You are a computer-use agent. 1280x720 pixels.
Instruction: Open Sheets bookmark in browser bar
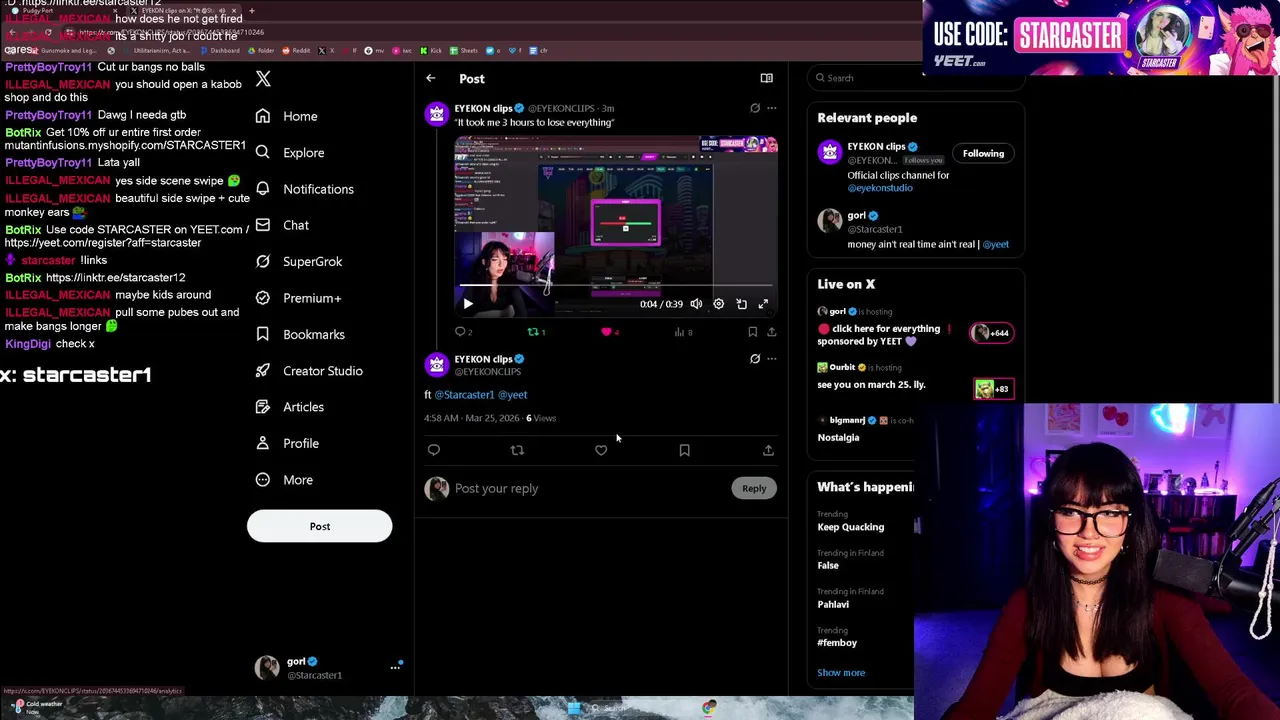click(x=464, y=50)
